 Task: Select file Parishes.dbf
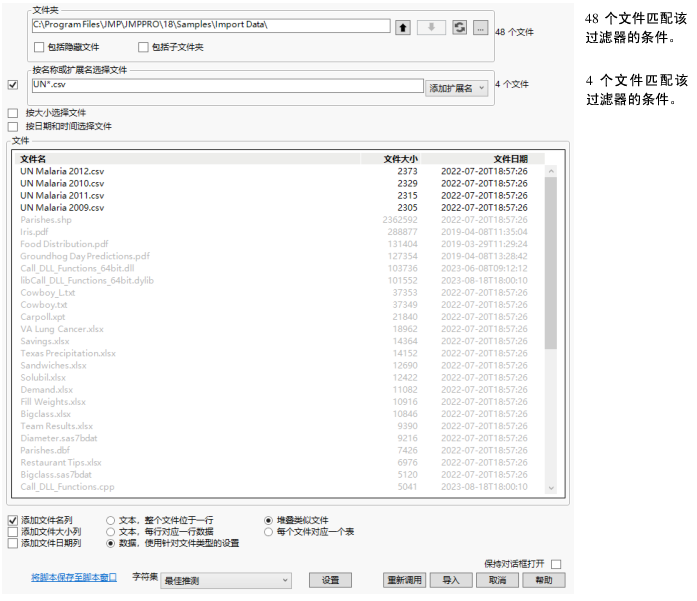[45, 451]
